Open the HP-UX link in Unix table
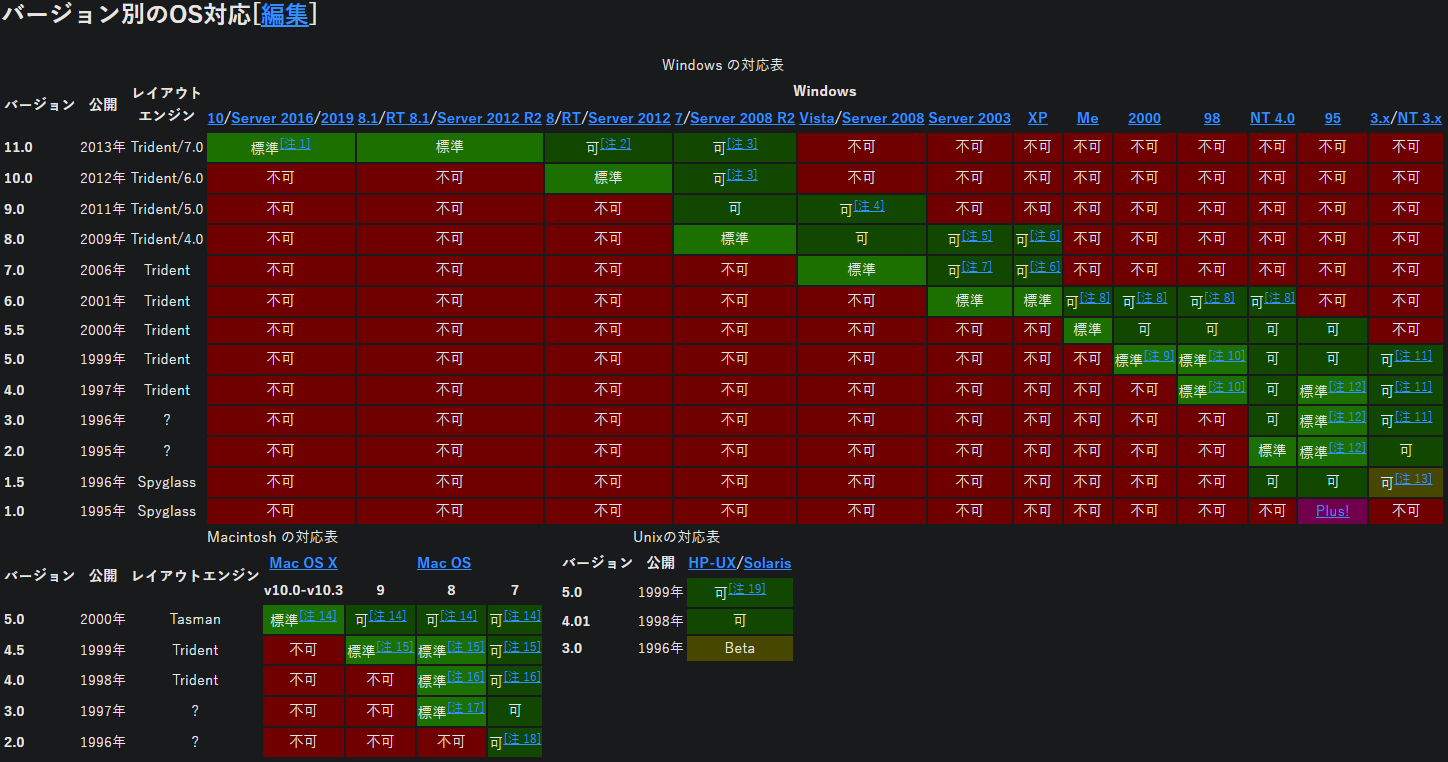Image resolution: width=1448 pixels, height=762 pixels. coord(711,563)
